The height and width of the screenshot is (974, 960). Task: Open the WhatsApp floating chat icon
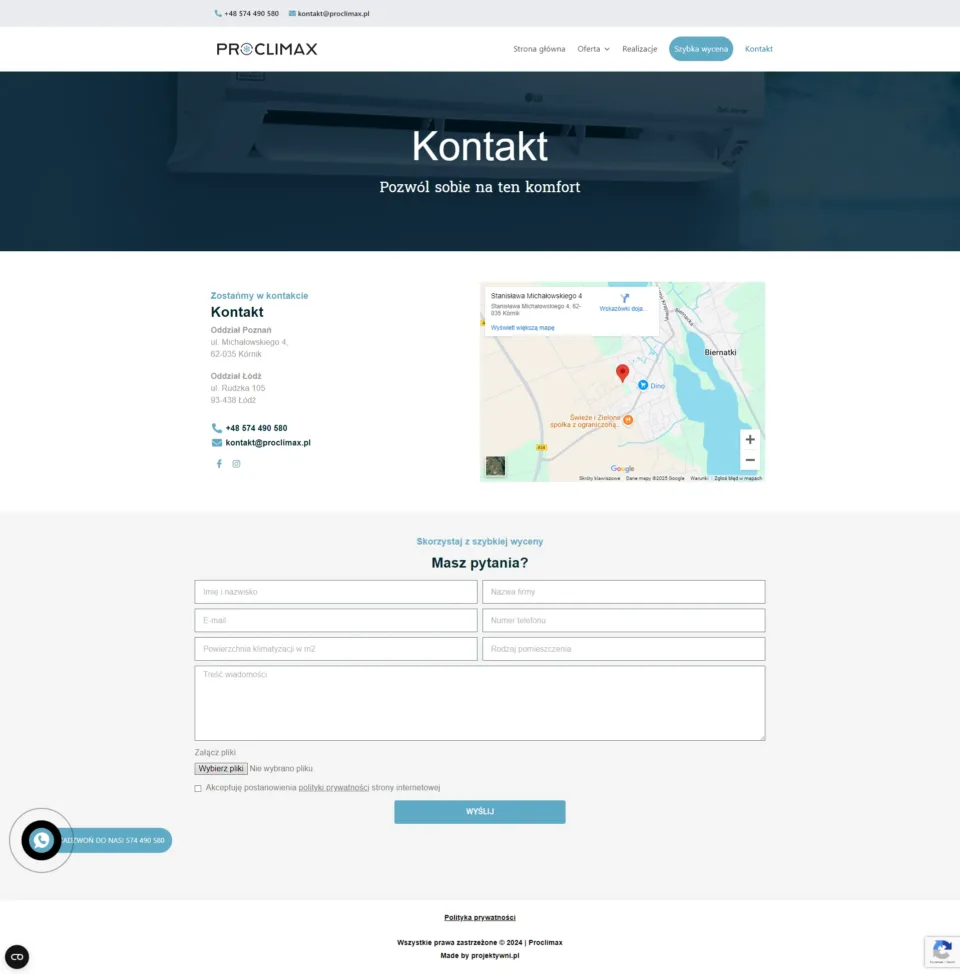pyautogui.click(x=42, y=840)
